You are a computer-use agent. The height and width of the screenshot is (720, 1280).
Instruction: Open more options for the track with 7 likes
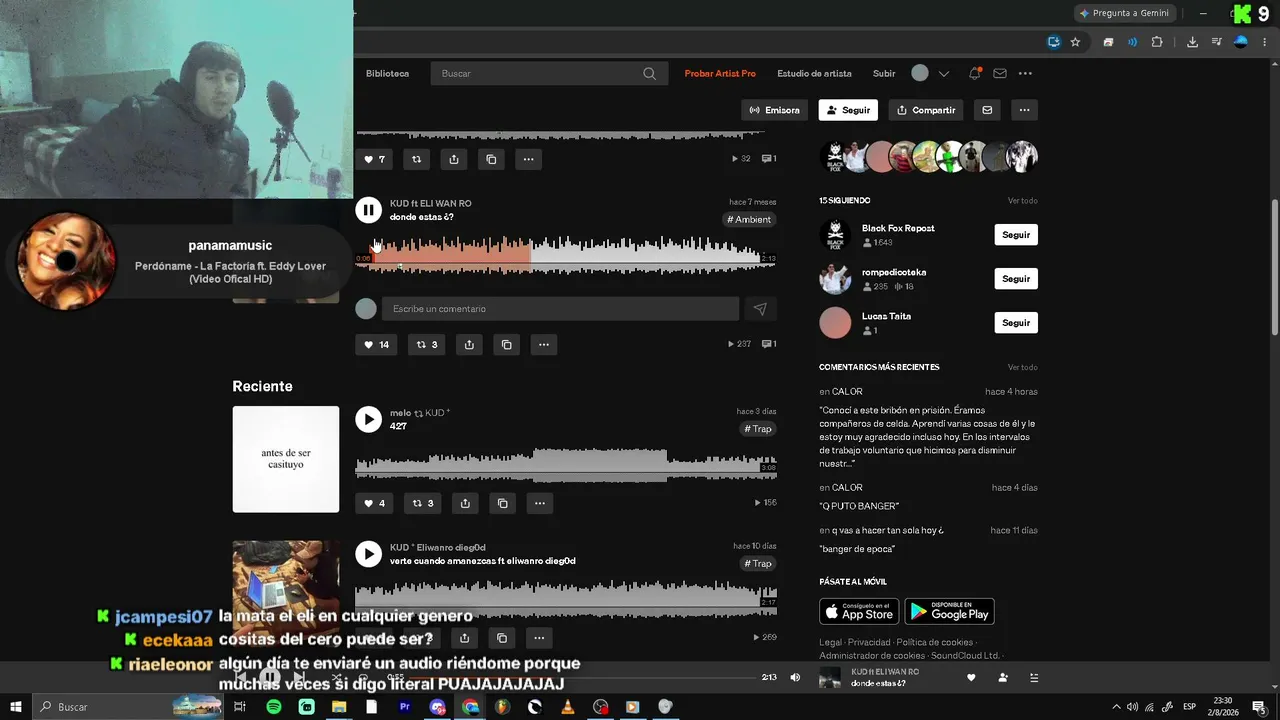coord(528,159)
